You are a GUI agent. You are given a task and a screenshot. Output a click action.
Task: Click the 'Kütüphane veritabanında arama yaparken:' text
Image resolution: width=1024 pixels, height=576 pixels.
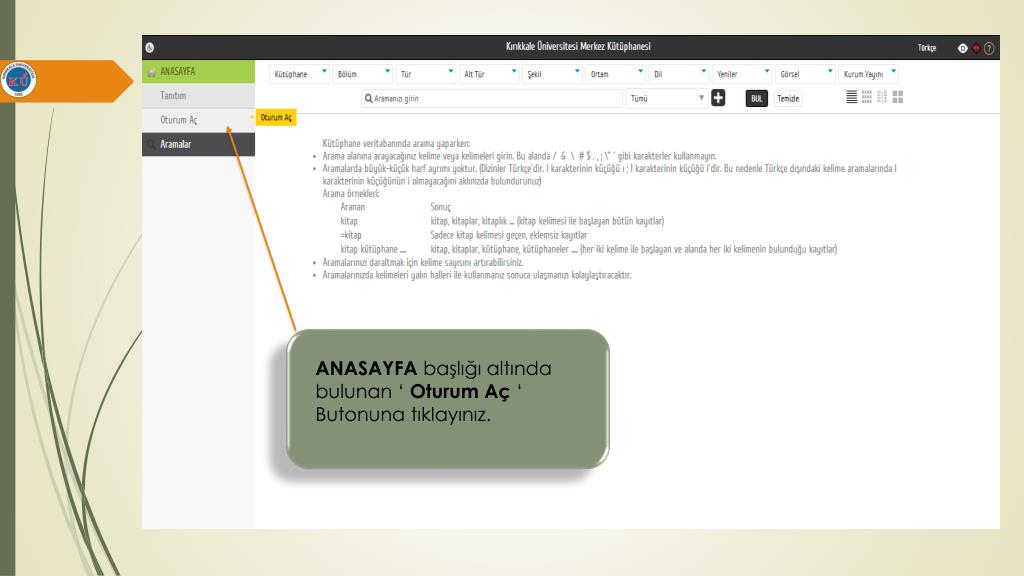pos(396,144)
